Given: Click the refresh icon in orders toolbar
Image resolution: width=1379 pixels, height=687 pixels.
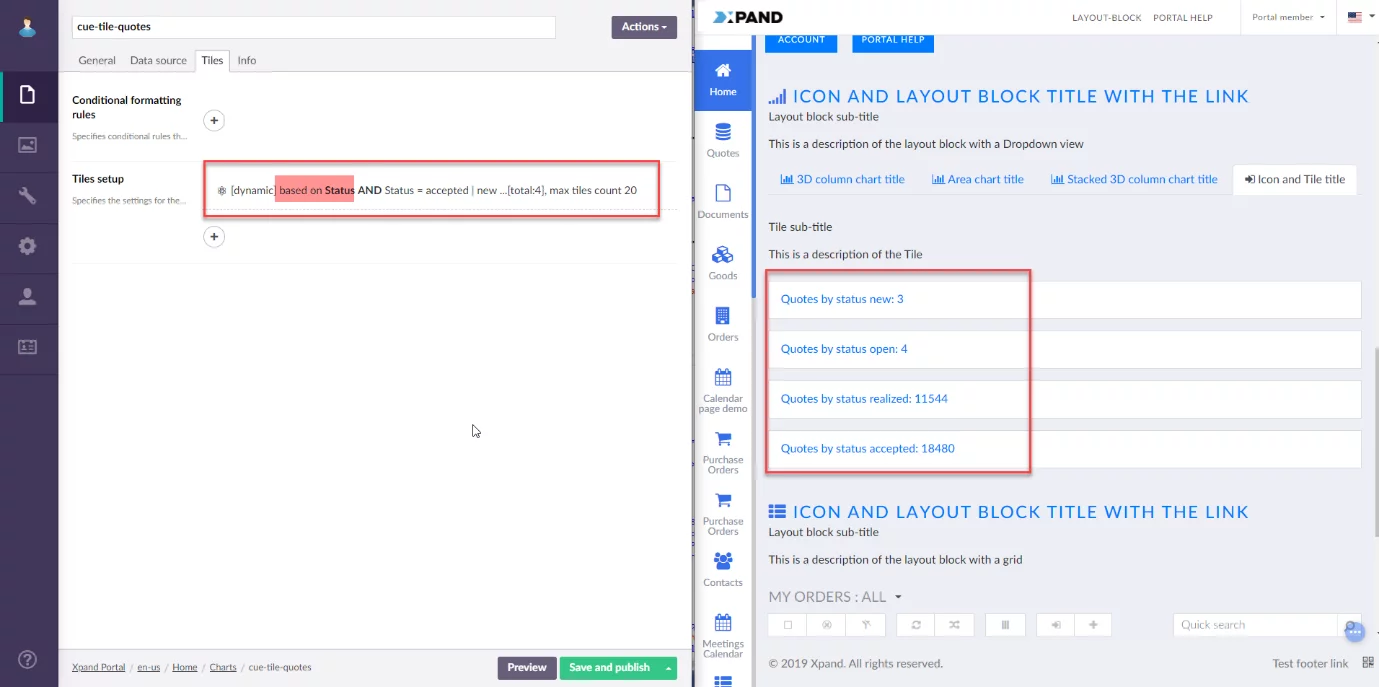Looking at the screenshot, I should click(x=915, y=625).
